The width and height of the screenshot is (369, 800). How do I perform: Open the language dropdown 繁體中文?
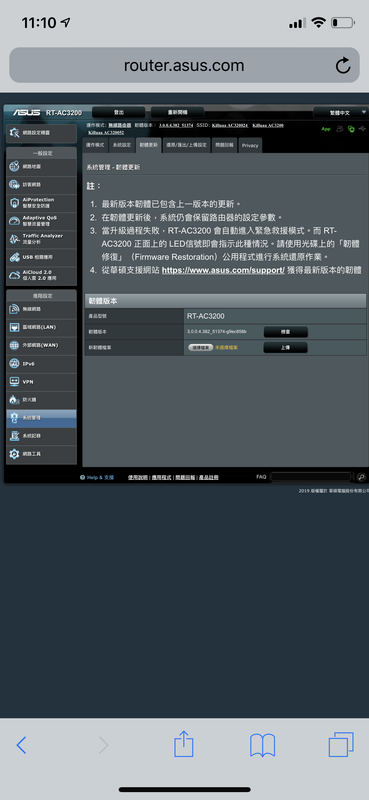340,112
